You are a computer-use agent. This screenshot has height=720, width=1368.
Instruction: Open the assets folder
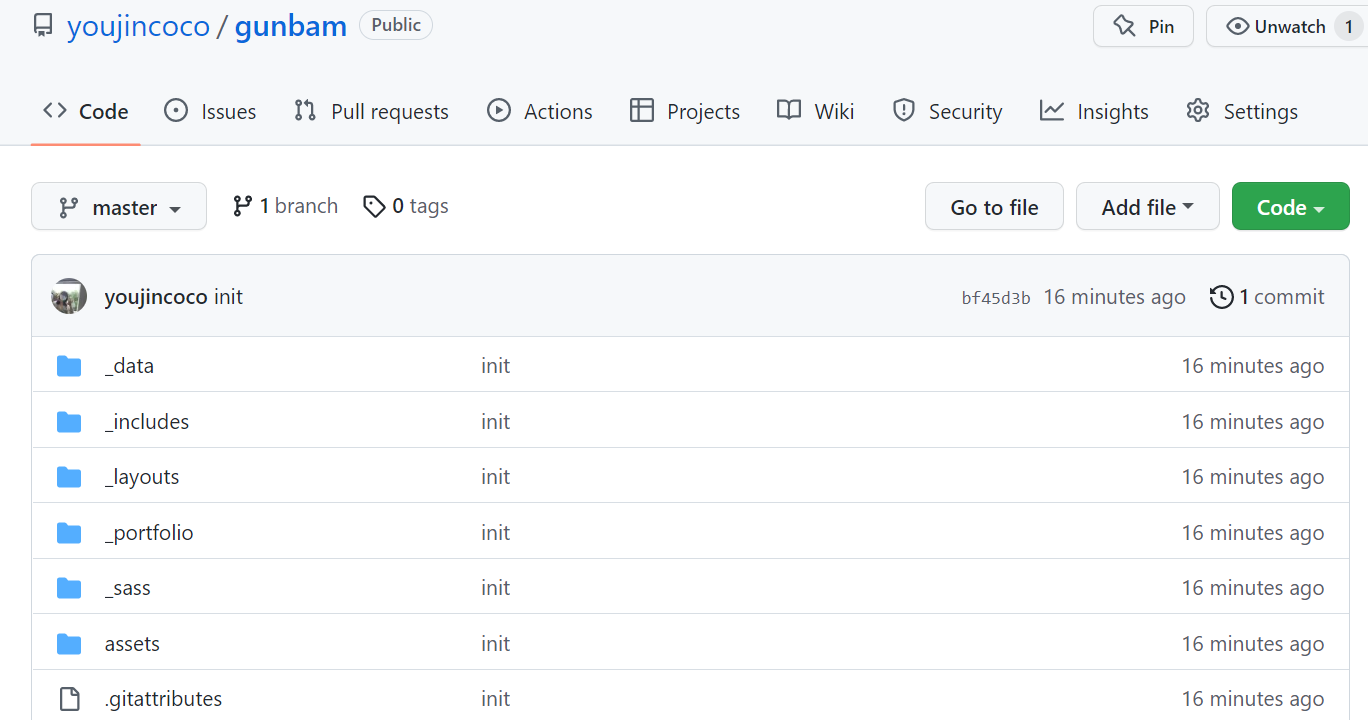point(132,644)
